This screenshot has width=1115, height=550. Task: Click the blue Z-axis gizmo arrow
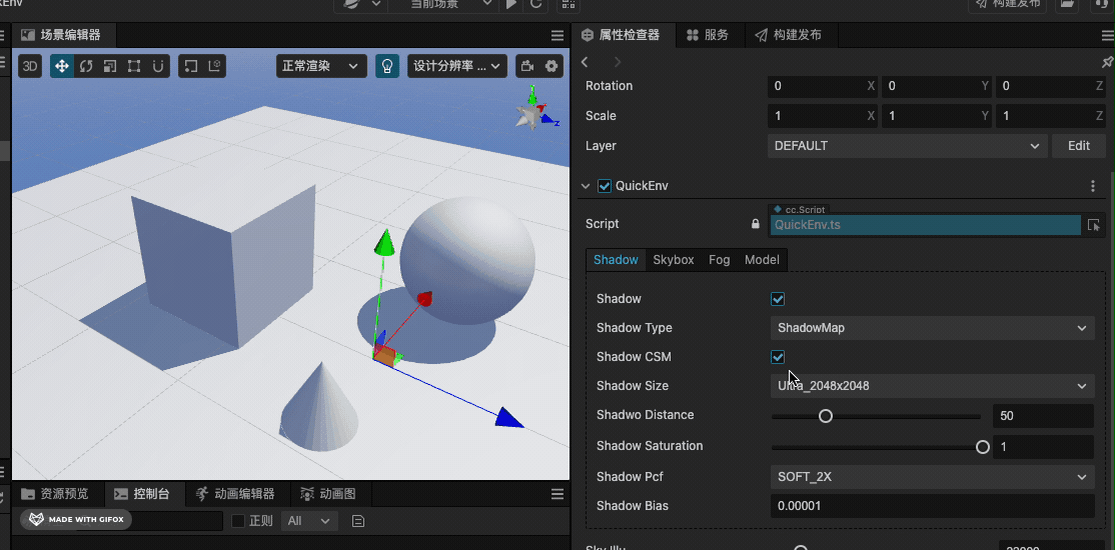click(x=510, y=418)
